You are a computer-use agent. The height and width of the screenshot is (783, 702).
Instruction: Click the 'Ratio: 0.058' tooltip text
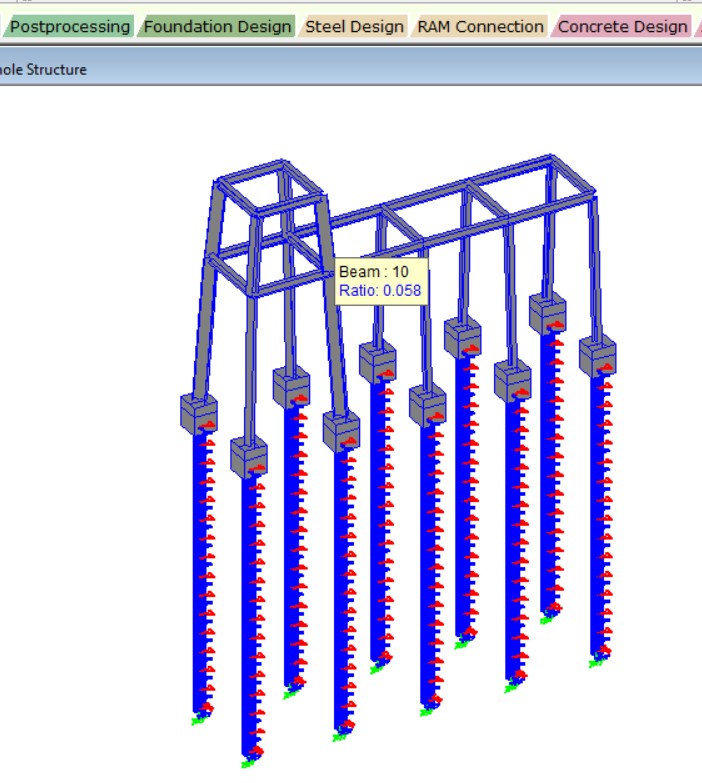coord(380,291)
